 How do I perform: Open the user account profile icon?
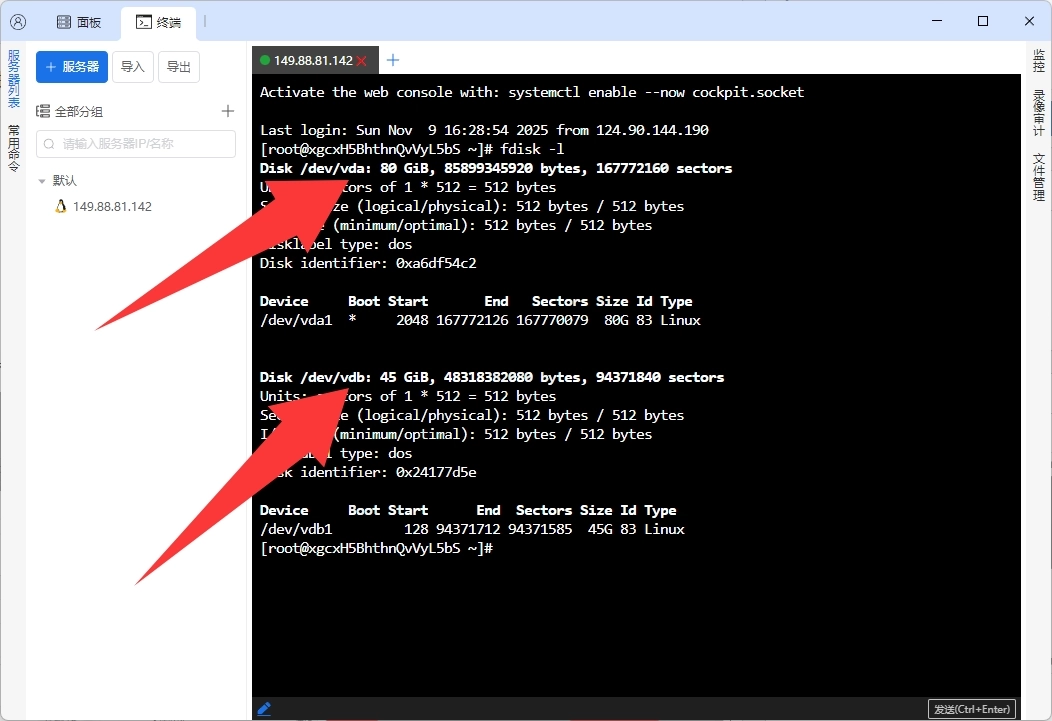tap(17, 21)
